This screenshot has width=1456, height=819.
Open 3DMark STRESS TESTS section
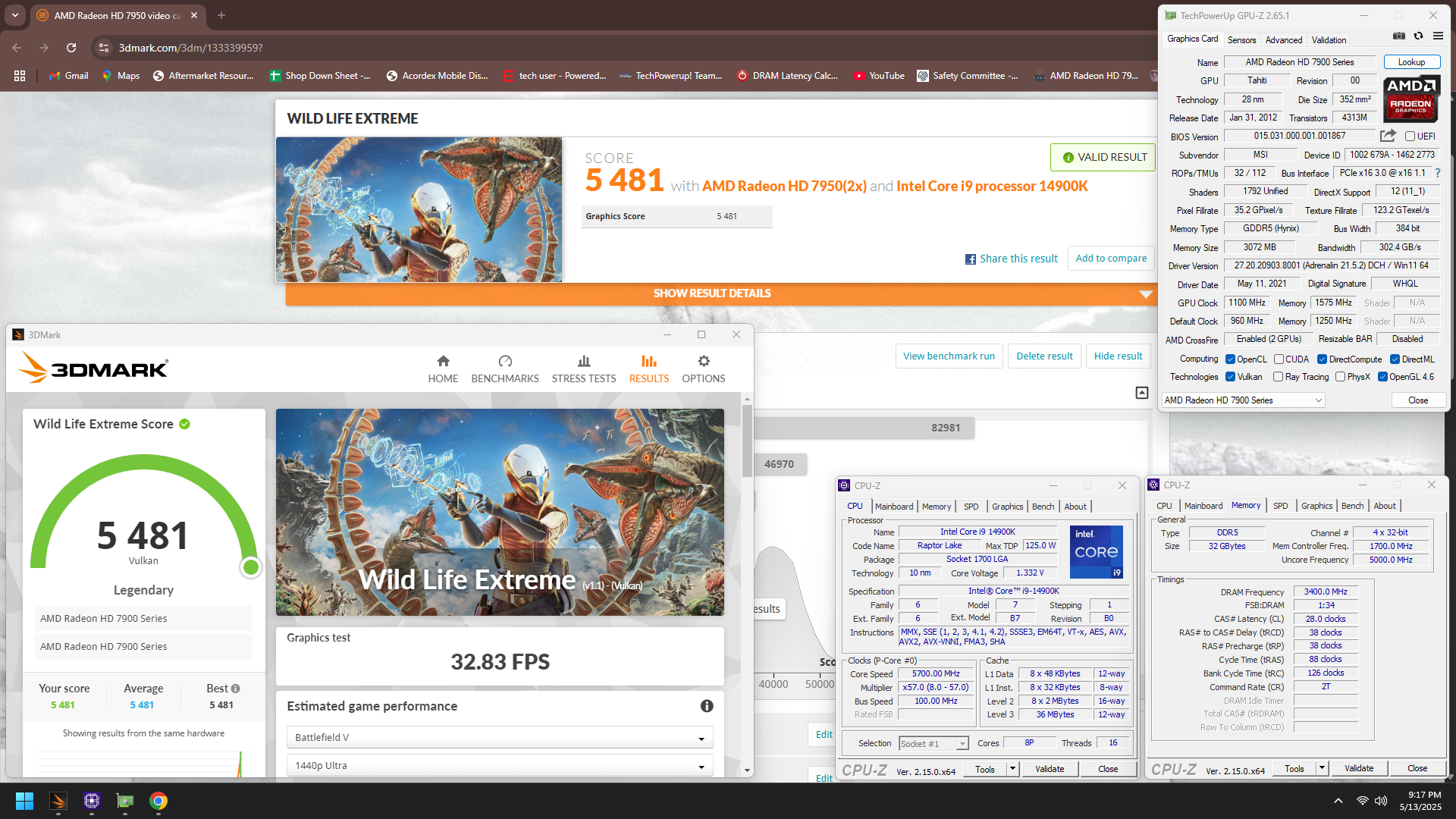(x=584, y=369)
